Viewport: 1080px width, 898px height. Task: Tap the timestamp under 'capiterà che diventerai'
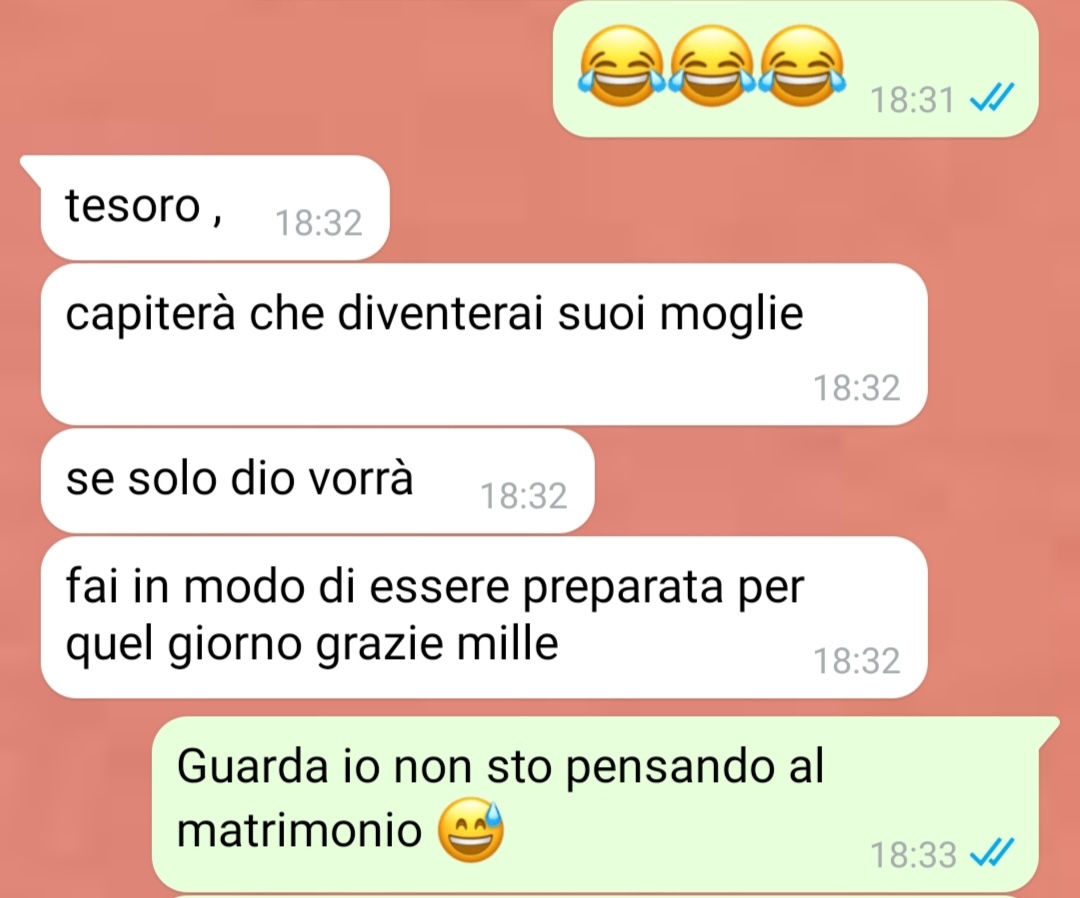[857, 388]
